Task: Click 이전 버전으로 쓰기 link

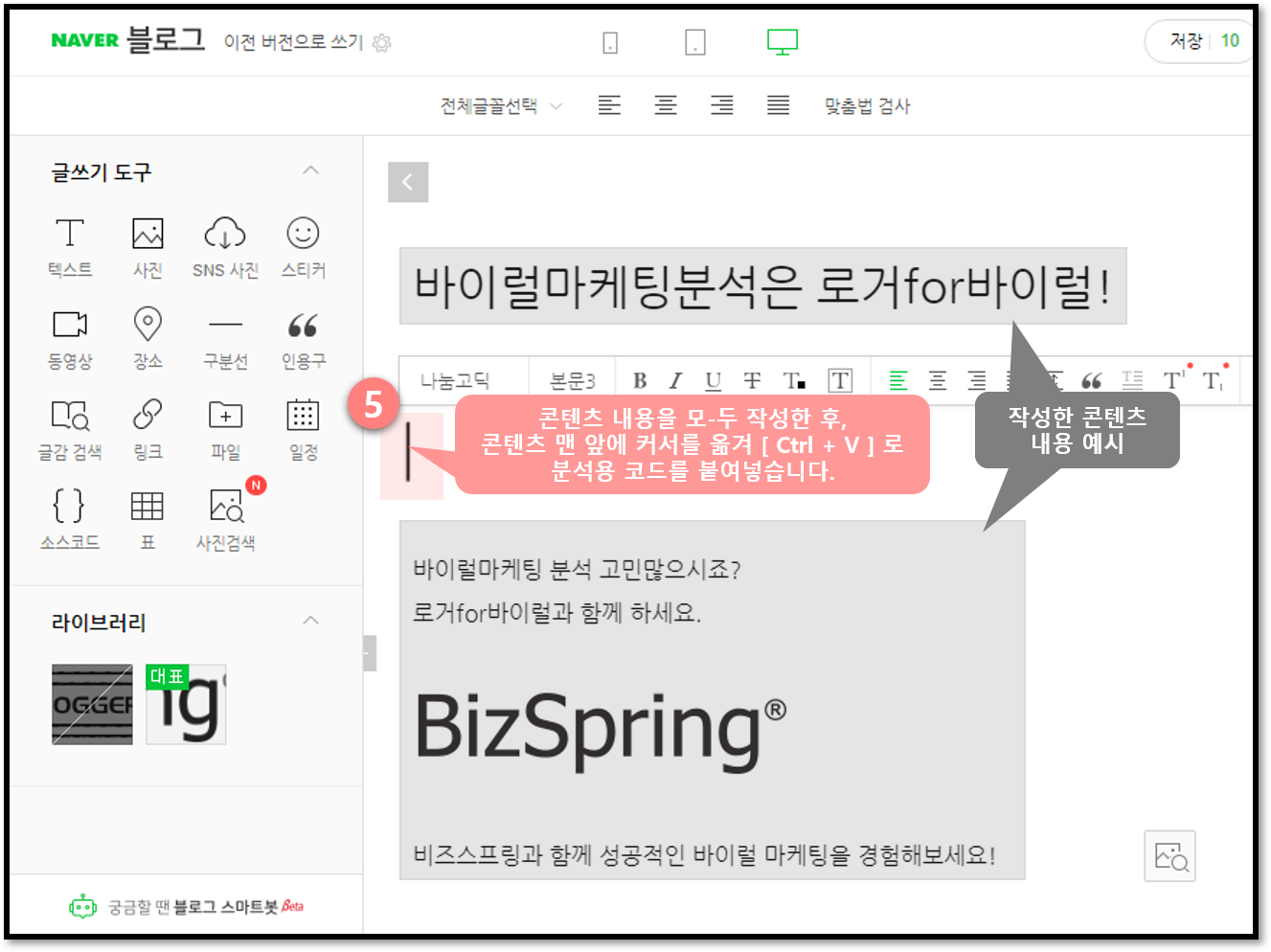Action: tap(293, 42)
